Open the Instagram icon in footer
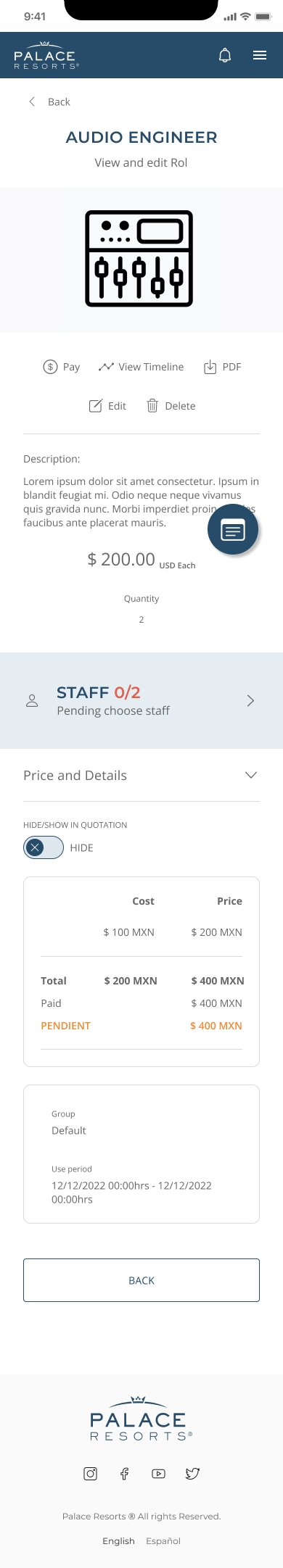This screenshot has width=283, height=1568. [91, 1474]
